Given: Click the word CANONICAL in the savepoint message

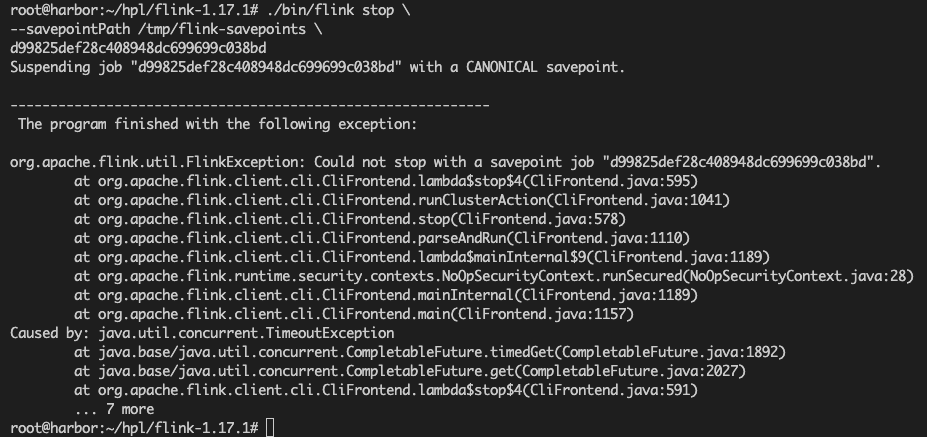Looking at the screenshot, I should point(501,67).
